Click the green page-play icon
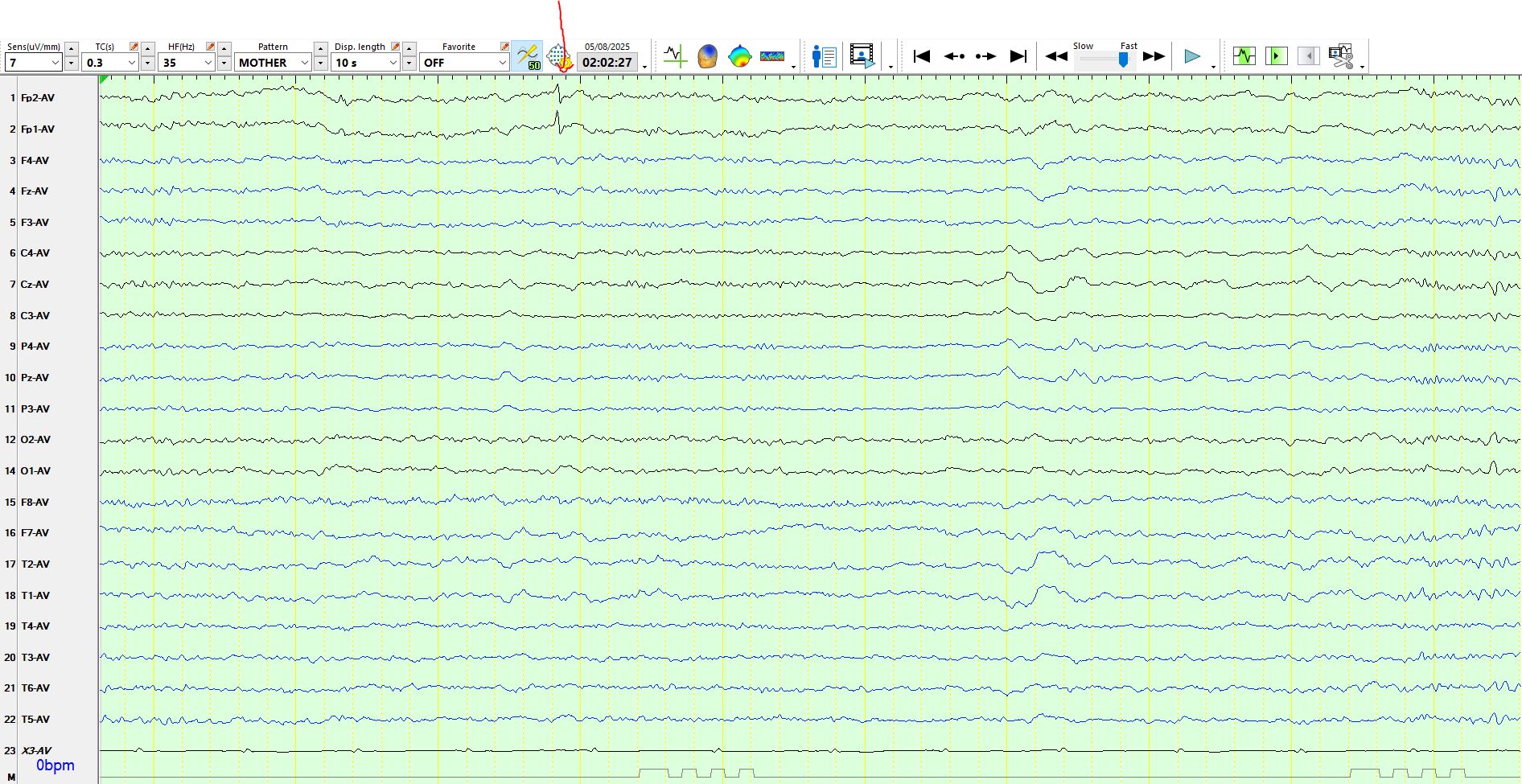Screen dimensions: 1522x784 pyautogui.click(x=1277, y=56)
